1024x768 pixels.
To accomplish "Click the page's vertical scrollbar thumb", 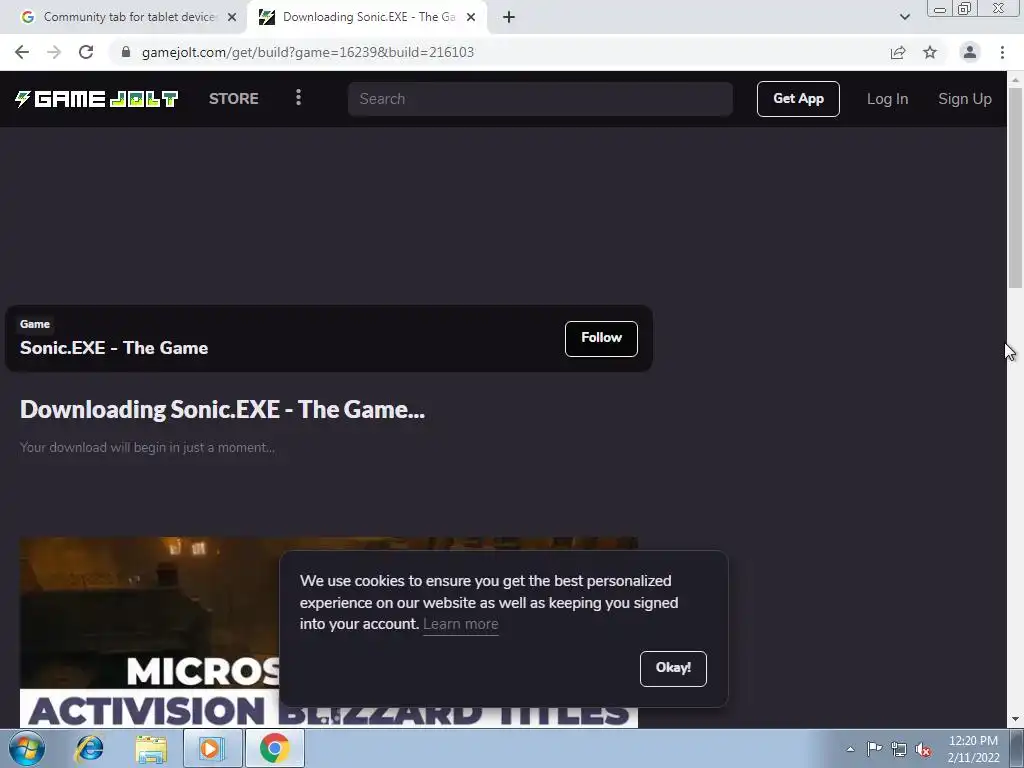I will [x=1015, y=187].
